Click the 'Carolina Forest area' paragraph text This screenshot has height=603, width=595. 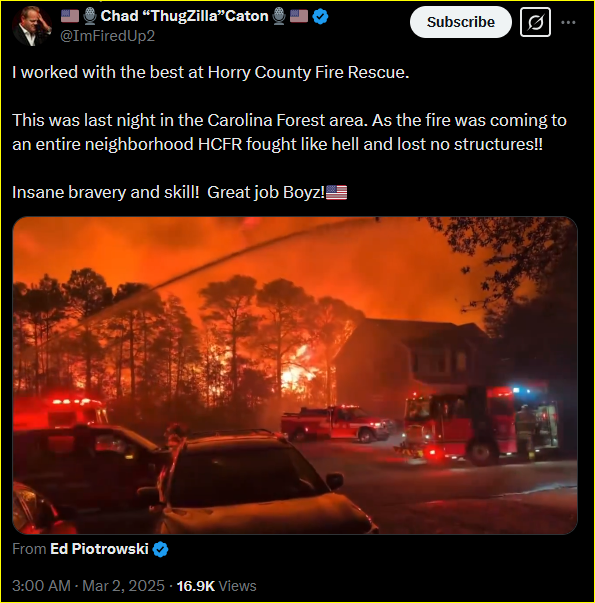click(289, 132)
